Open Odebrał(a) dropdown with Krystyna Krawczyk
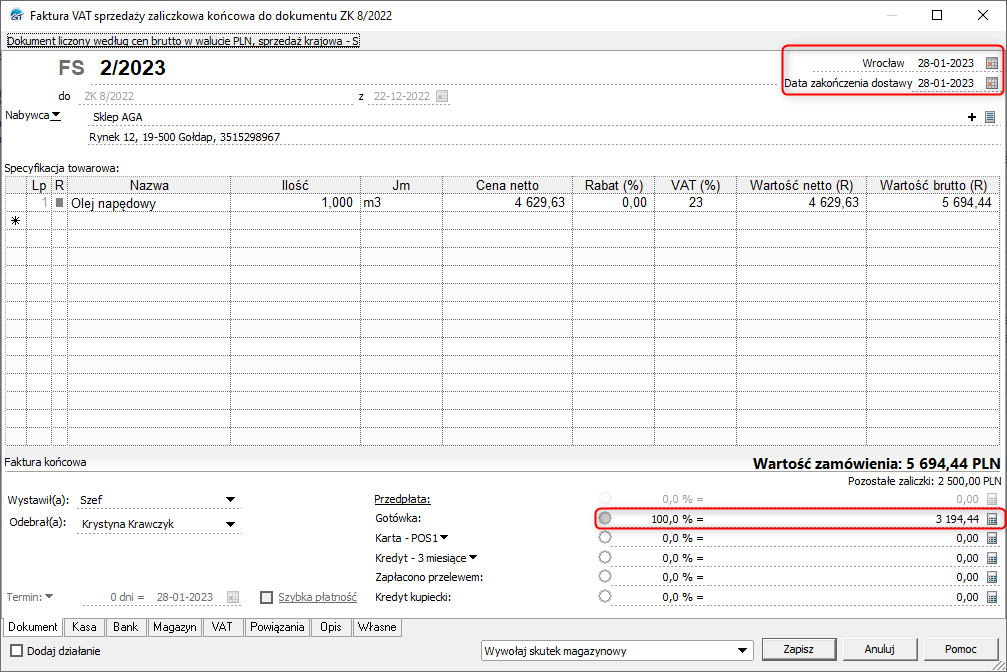The width and height of the screenshot is (1007, 672). (231, 524)
